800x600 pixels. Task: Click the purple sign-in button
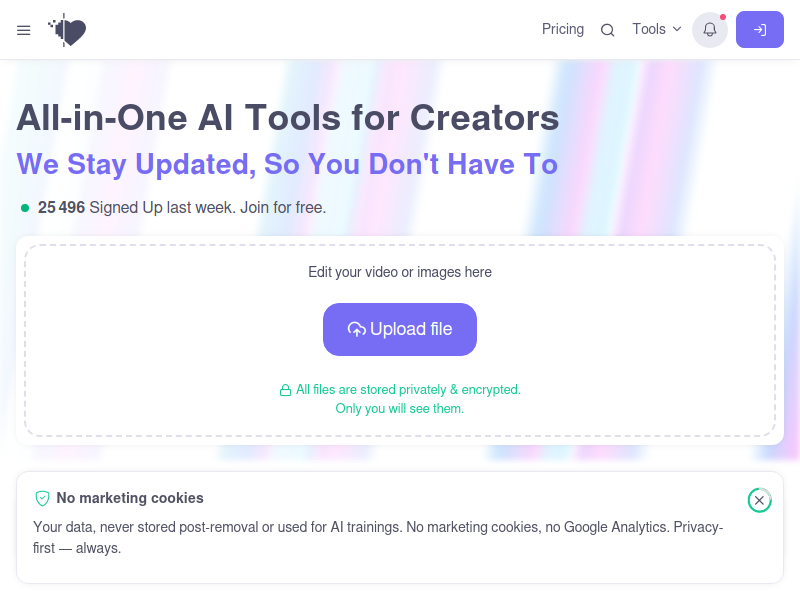coord(759,30)
